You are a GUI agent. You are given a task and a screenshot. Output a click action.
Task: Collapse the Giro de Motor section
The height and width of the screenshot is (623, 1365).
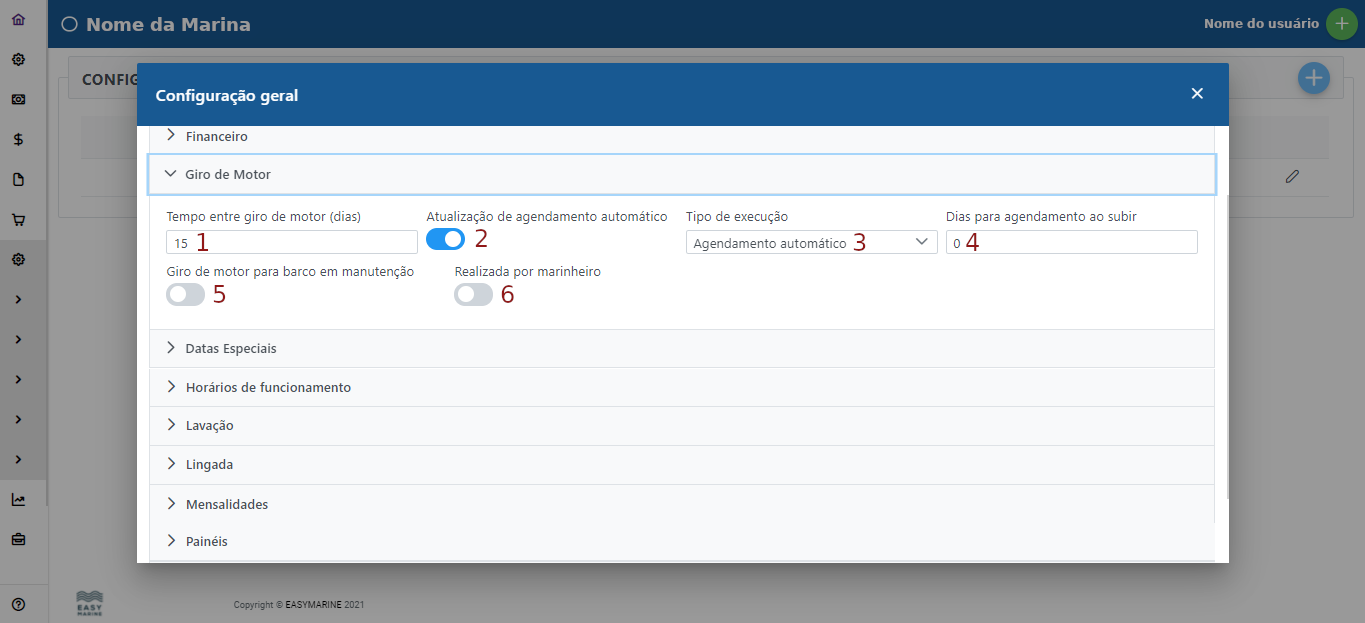pos(228,174)
